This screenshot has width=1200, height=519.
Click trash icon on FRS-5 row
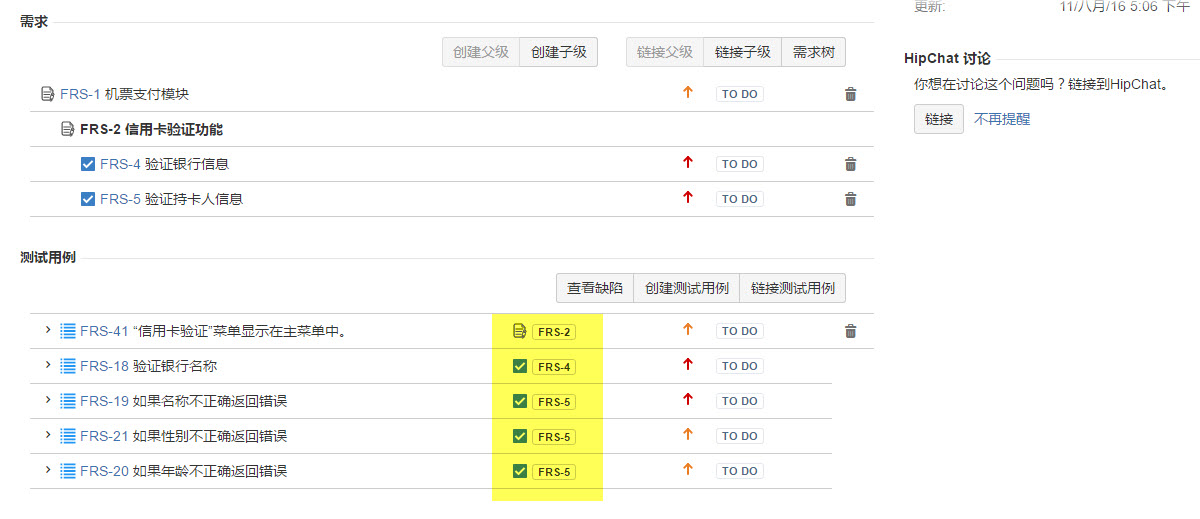click(851, 199)
